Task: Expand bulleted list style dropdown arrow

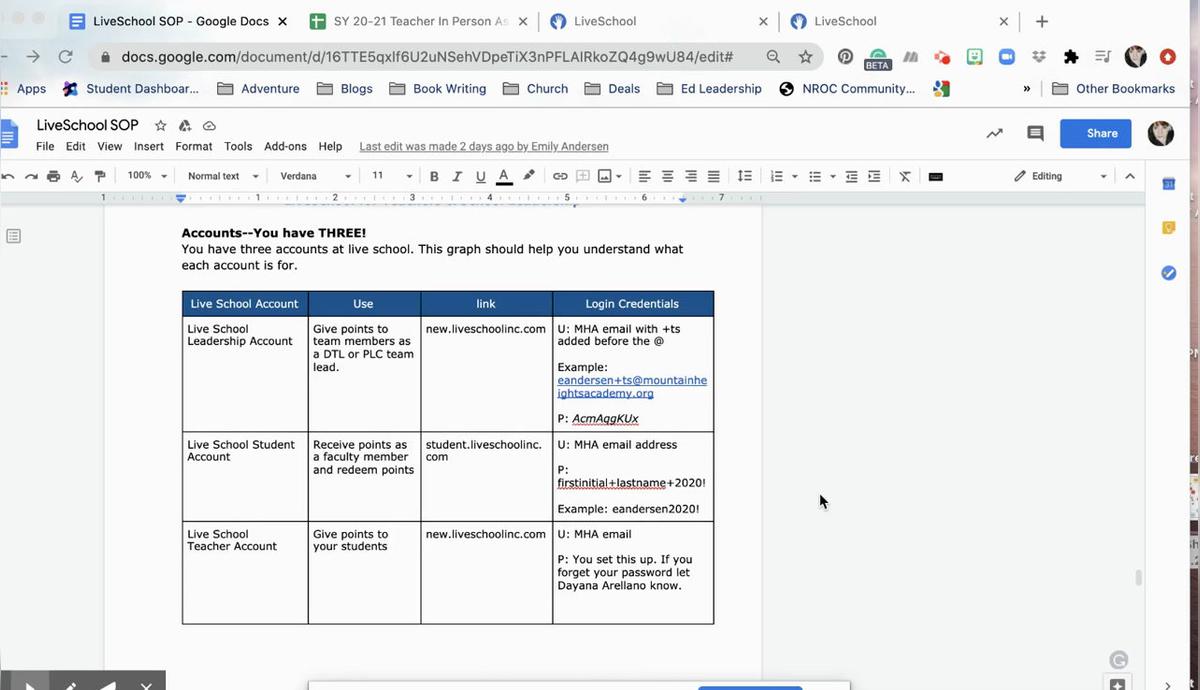Action: 833,177
